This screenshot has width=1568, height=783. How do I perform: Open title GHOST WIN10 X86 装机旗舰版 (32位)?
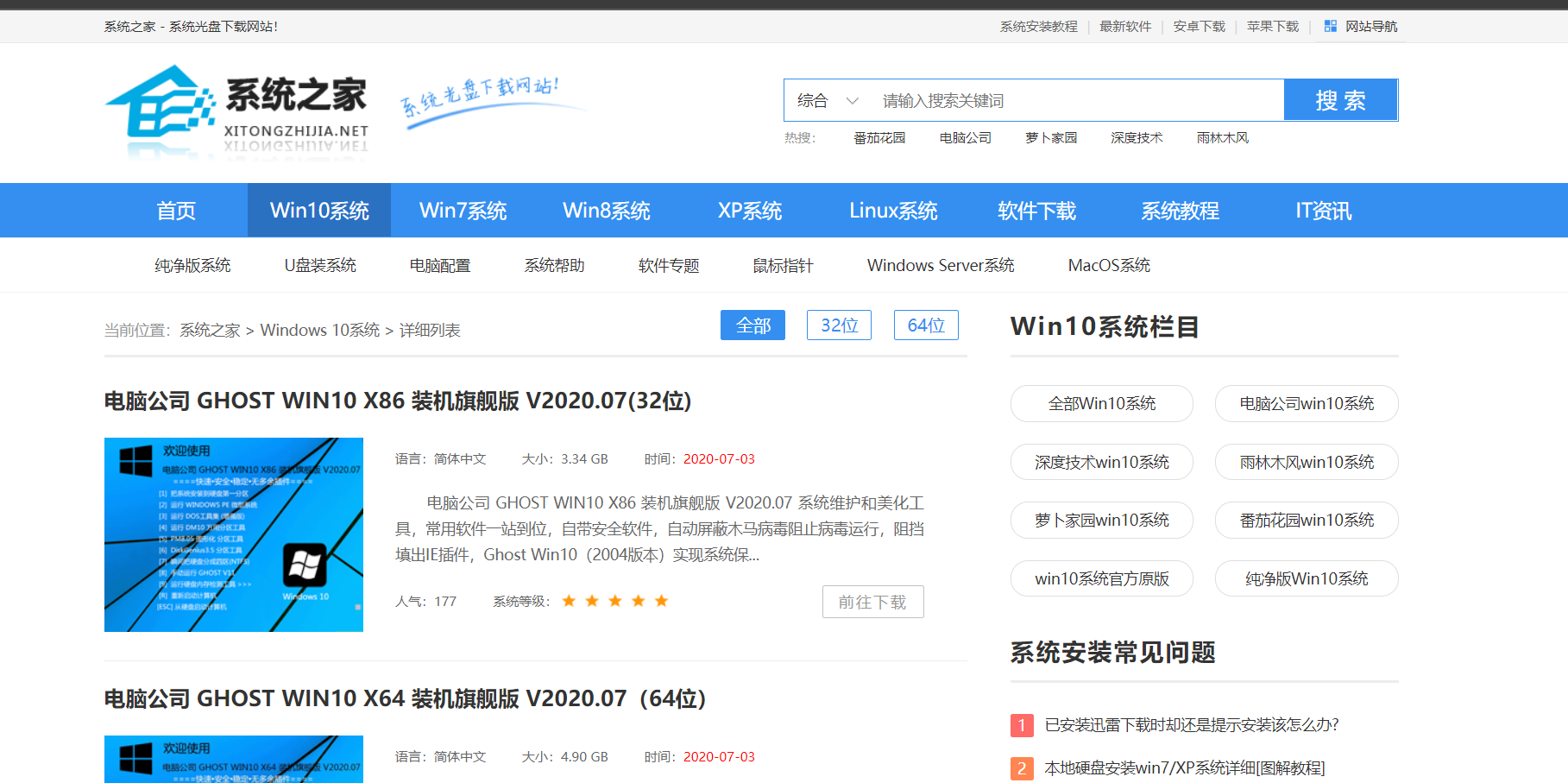pos(398,401)
